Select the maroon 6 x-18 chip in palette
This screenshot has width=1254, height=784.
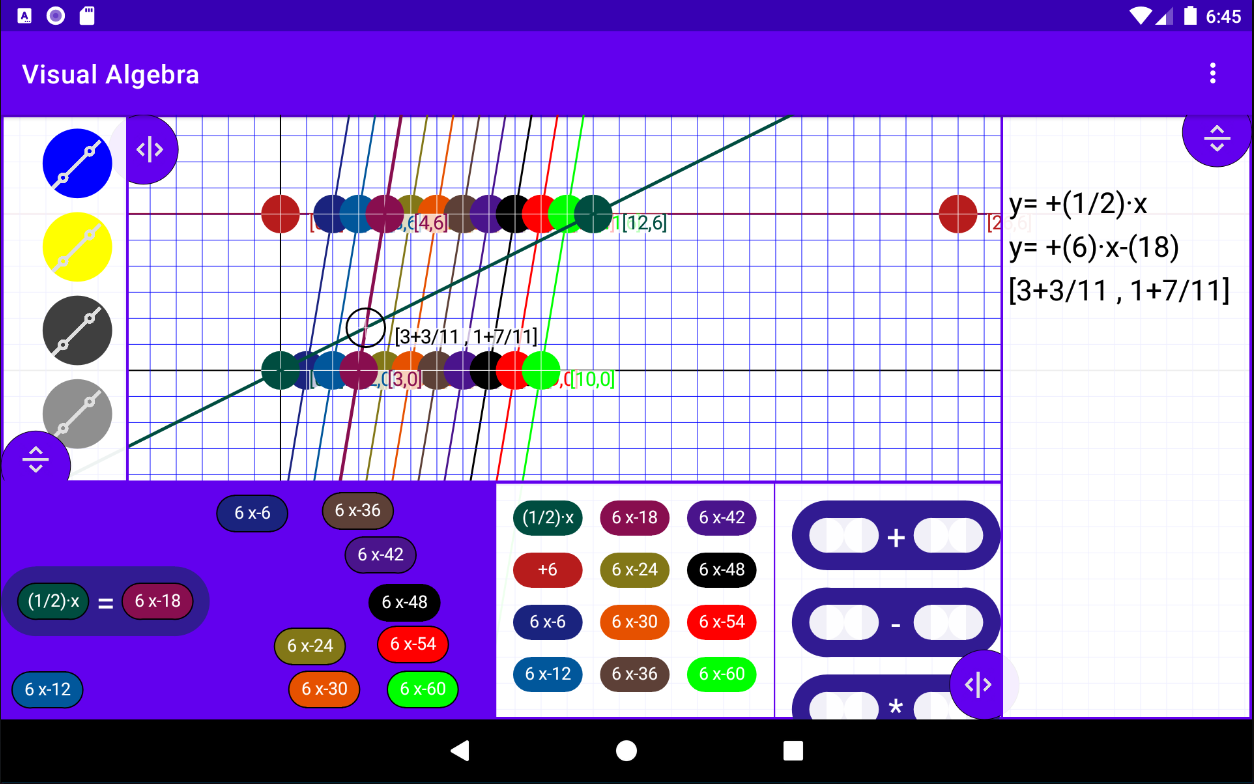click(x=635, y=518)
